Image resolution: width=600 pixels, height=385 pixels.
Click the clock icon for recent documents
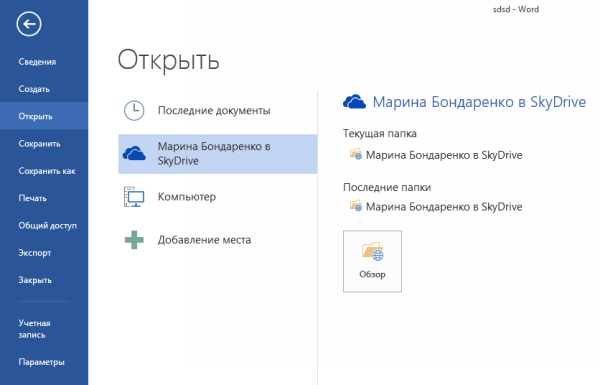(134, 111)
